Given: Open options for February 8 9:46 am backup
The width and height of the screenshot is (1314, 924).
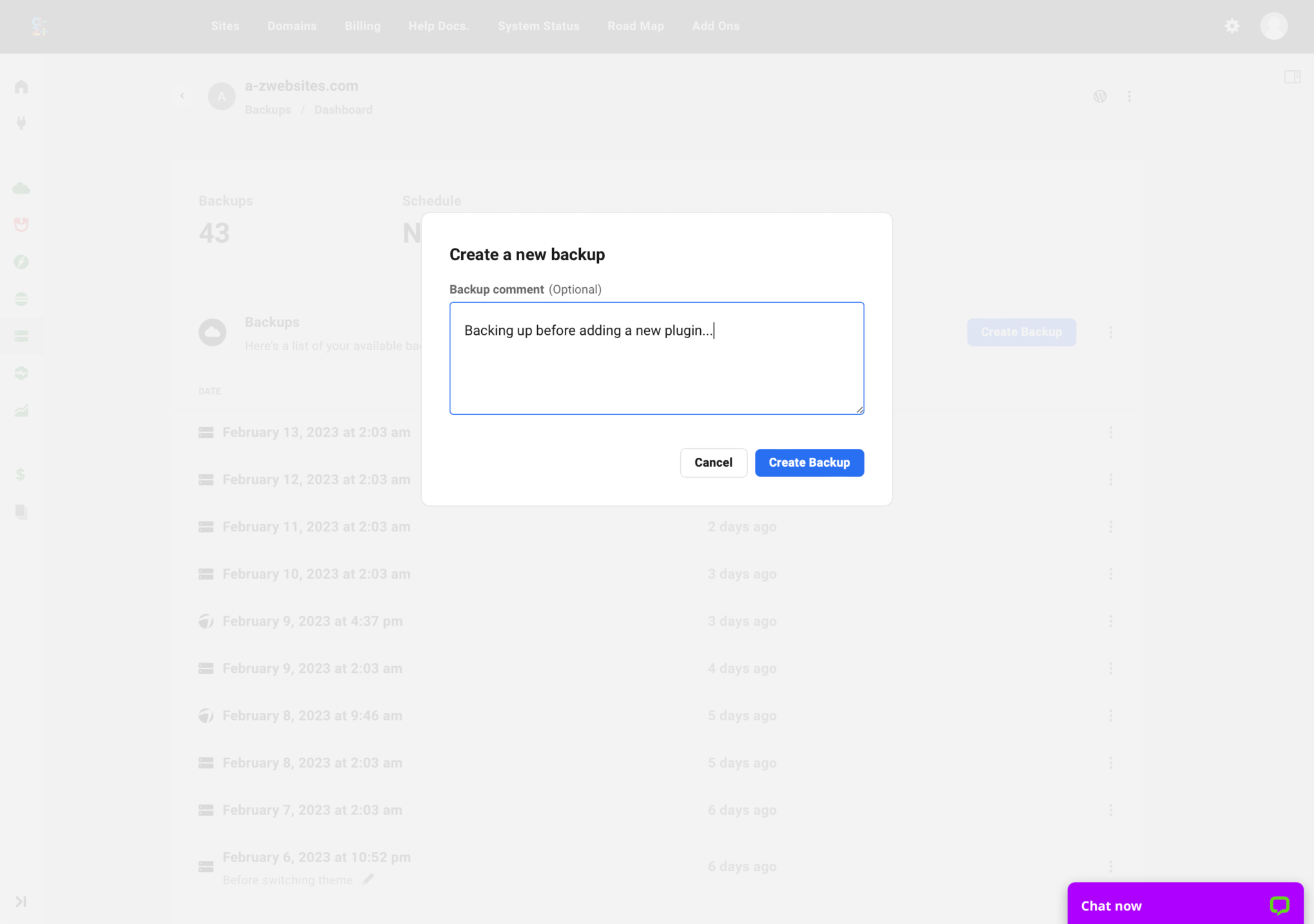Looking at the screenshot, I should 1110,715.
